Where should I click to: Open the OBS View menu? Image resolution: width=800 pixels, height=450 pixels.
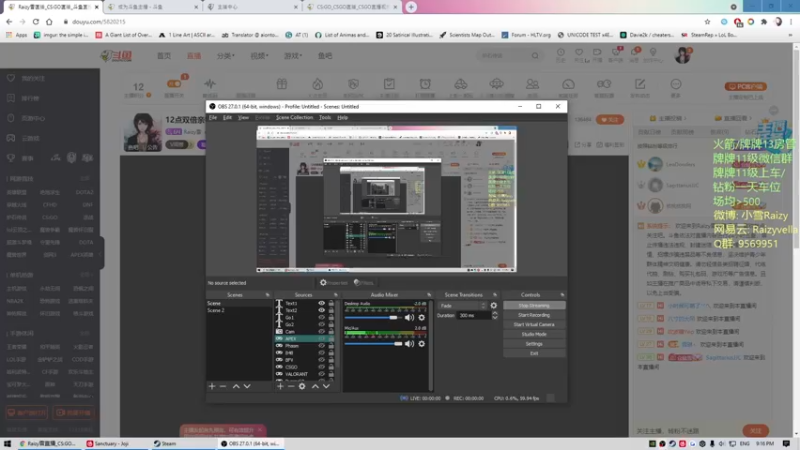tap(243, 117)
